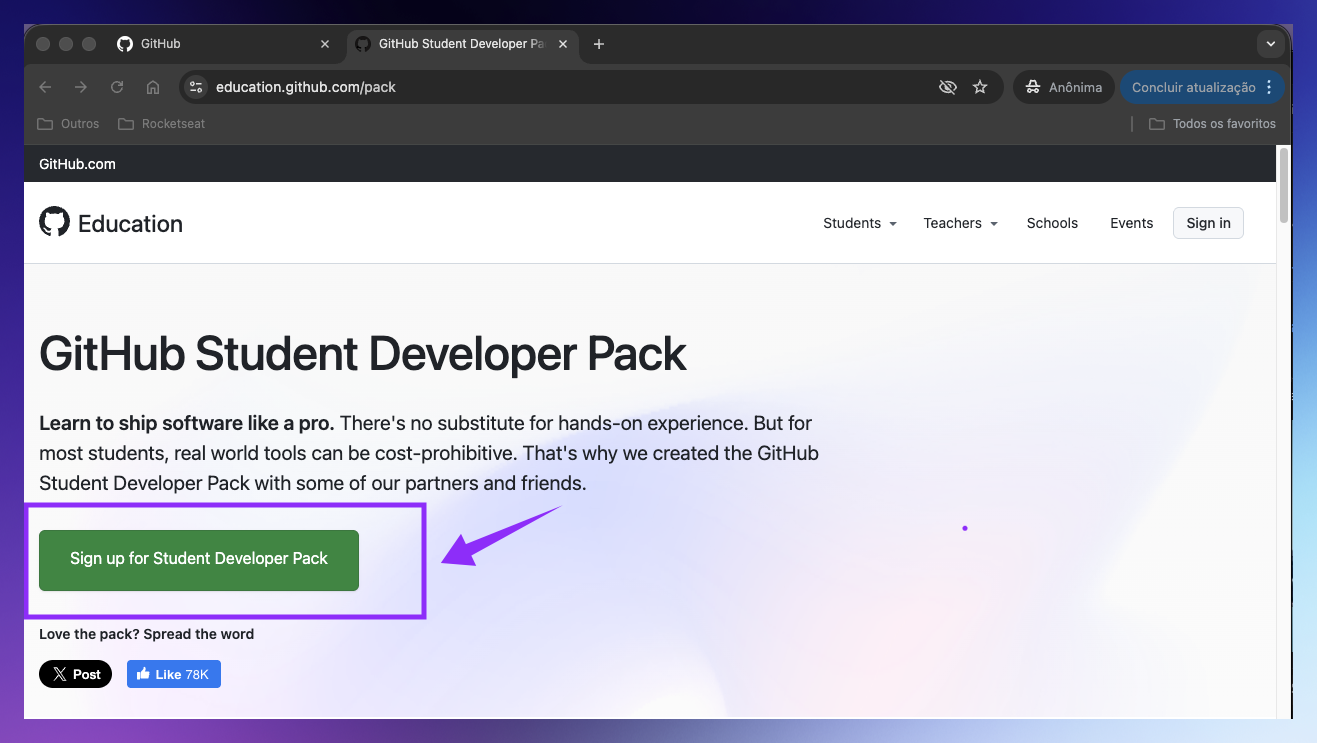Screen dimensions: 1317x743
Task: Click the page vertical scrollbar thumb
Action: 1284,186
